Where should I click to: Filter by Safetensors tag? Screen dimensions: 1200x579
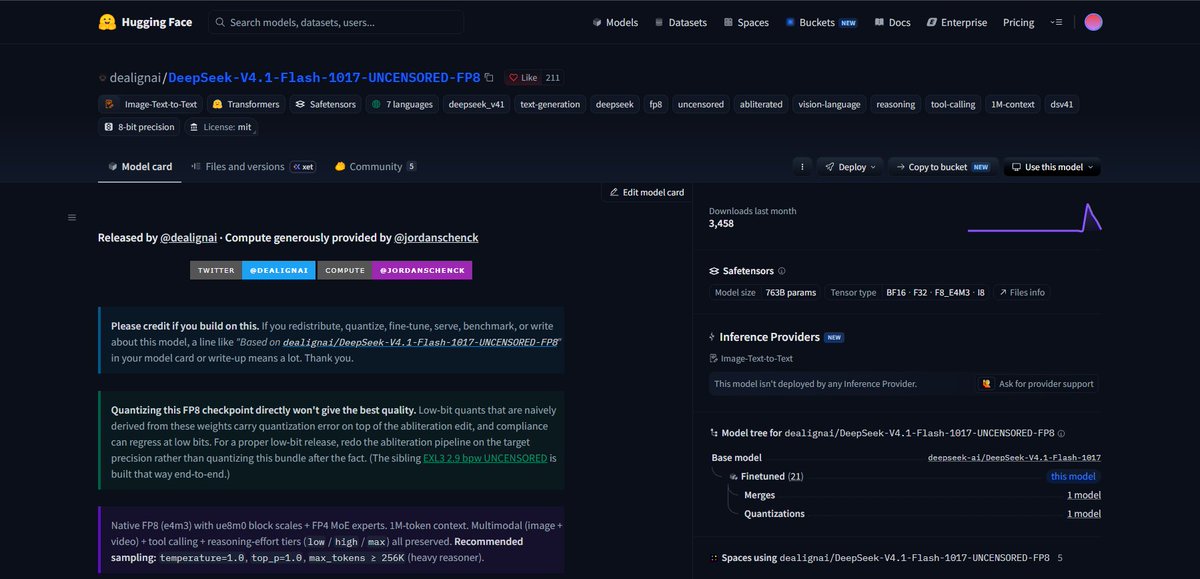click(325, 104)
